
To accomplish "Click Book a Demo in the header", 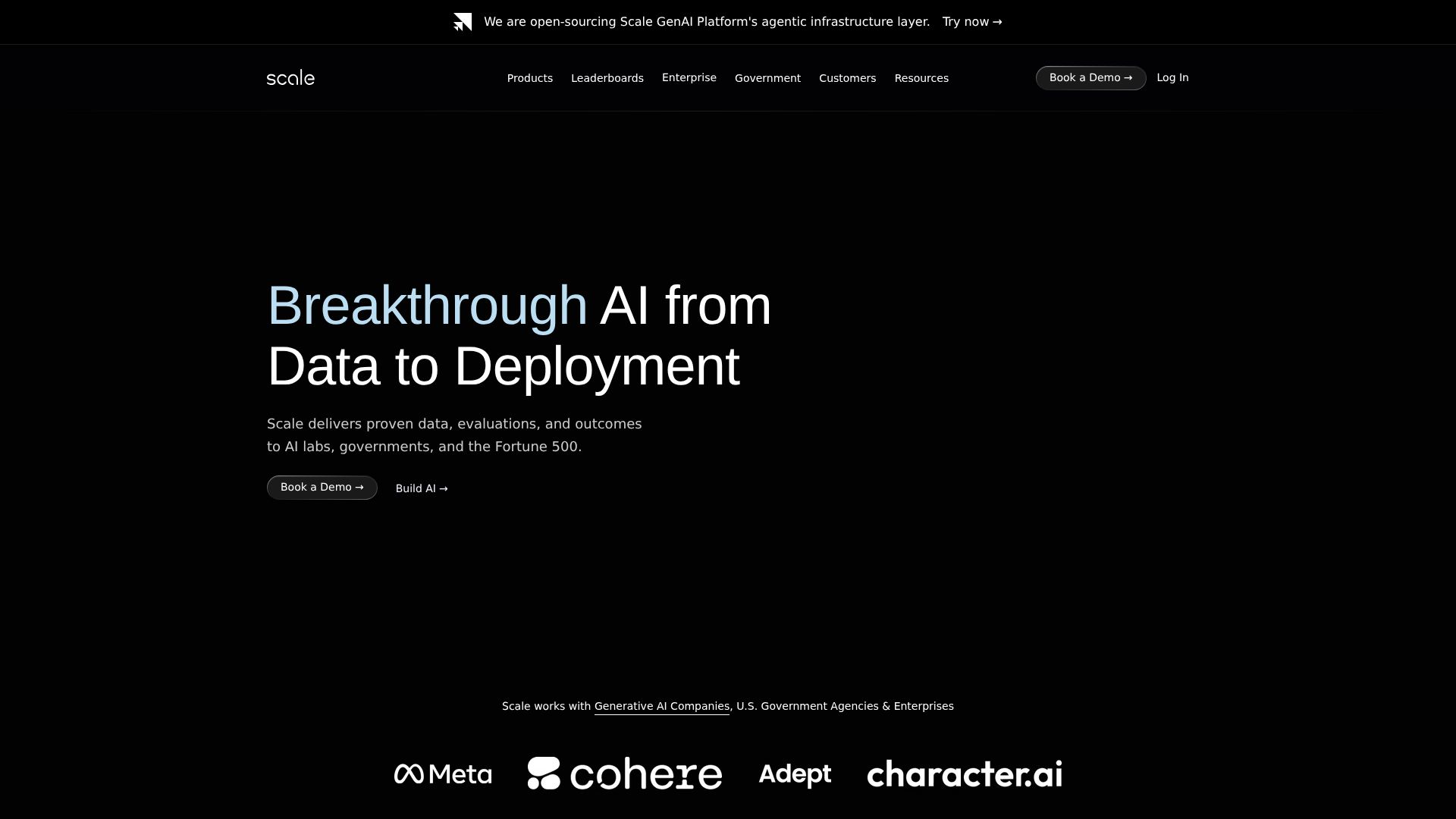I will coord(1090,77).
